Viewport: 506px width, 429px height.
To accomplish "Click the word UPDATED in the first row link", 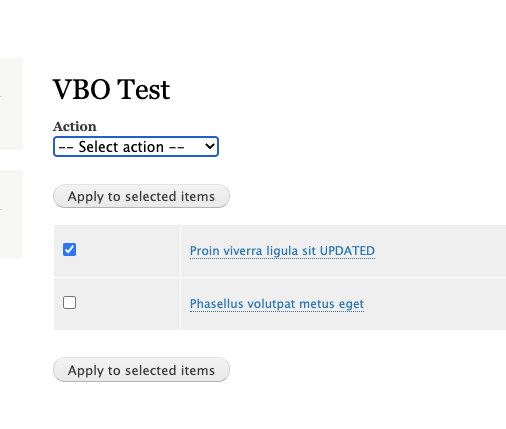I will (347, 251).
